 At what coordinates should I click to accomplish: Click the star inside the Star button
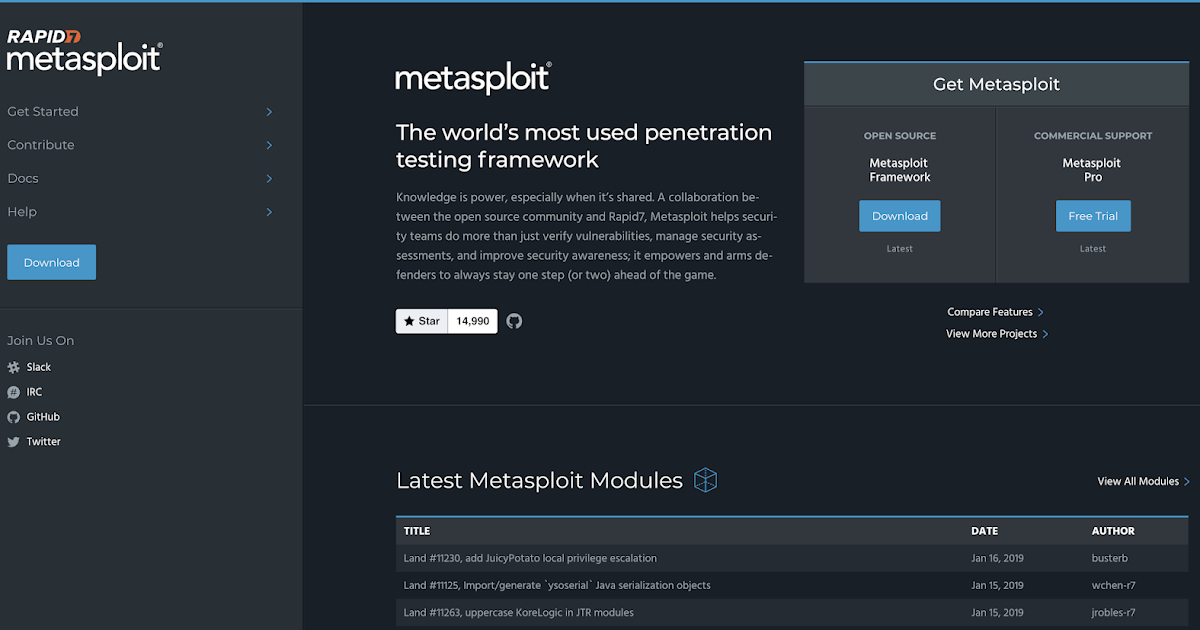(409, 321)
